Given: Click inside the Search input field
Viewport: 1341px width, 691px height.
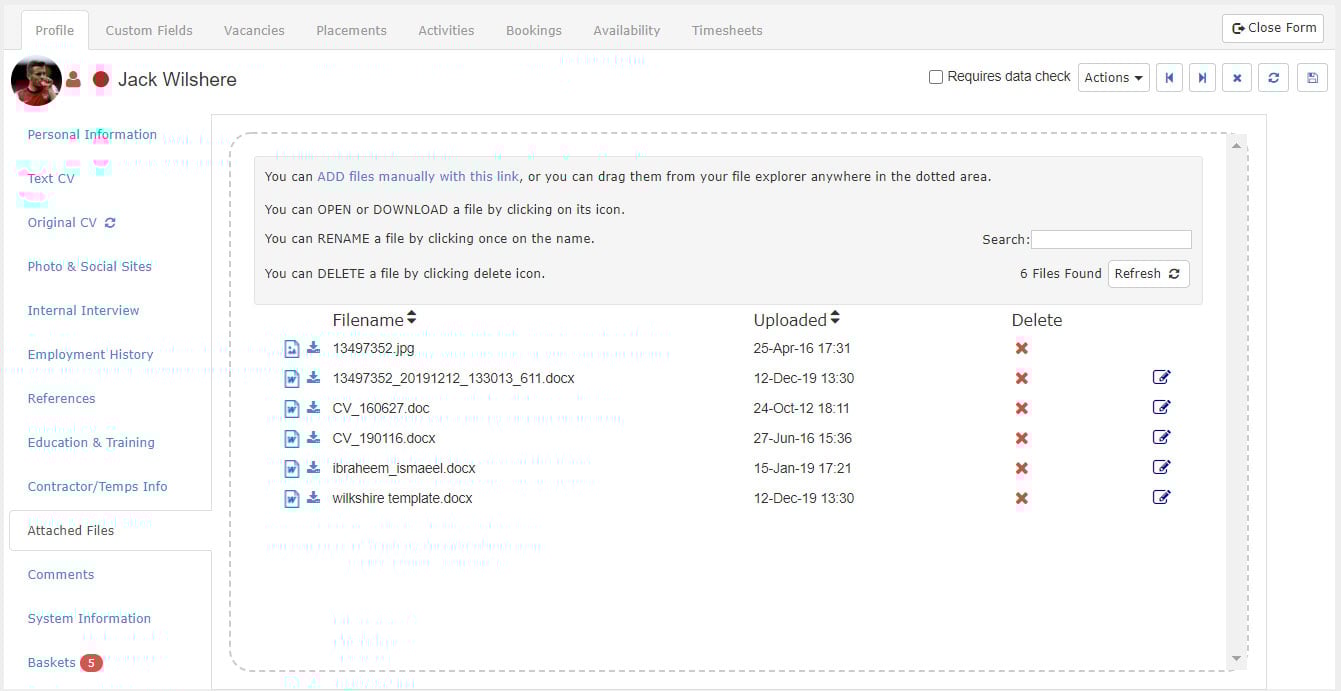Looking at the screenshot, I should tap(1110, 239).
